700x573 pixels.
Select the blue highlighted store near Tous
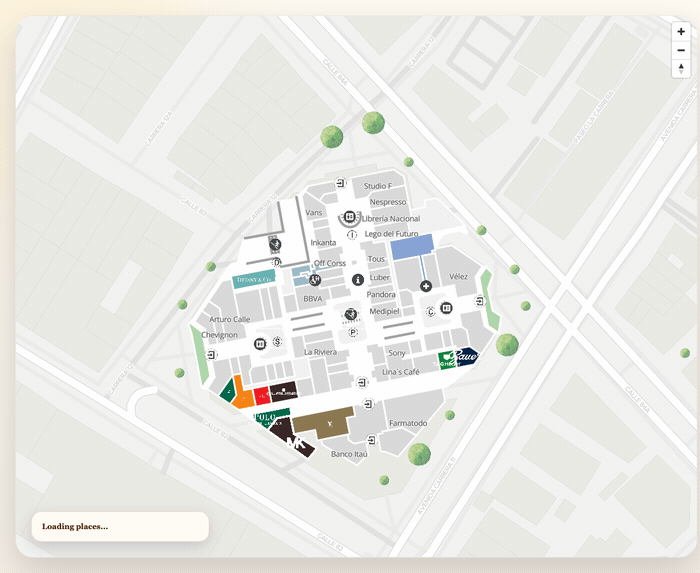point(412,246)
